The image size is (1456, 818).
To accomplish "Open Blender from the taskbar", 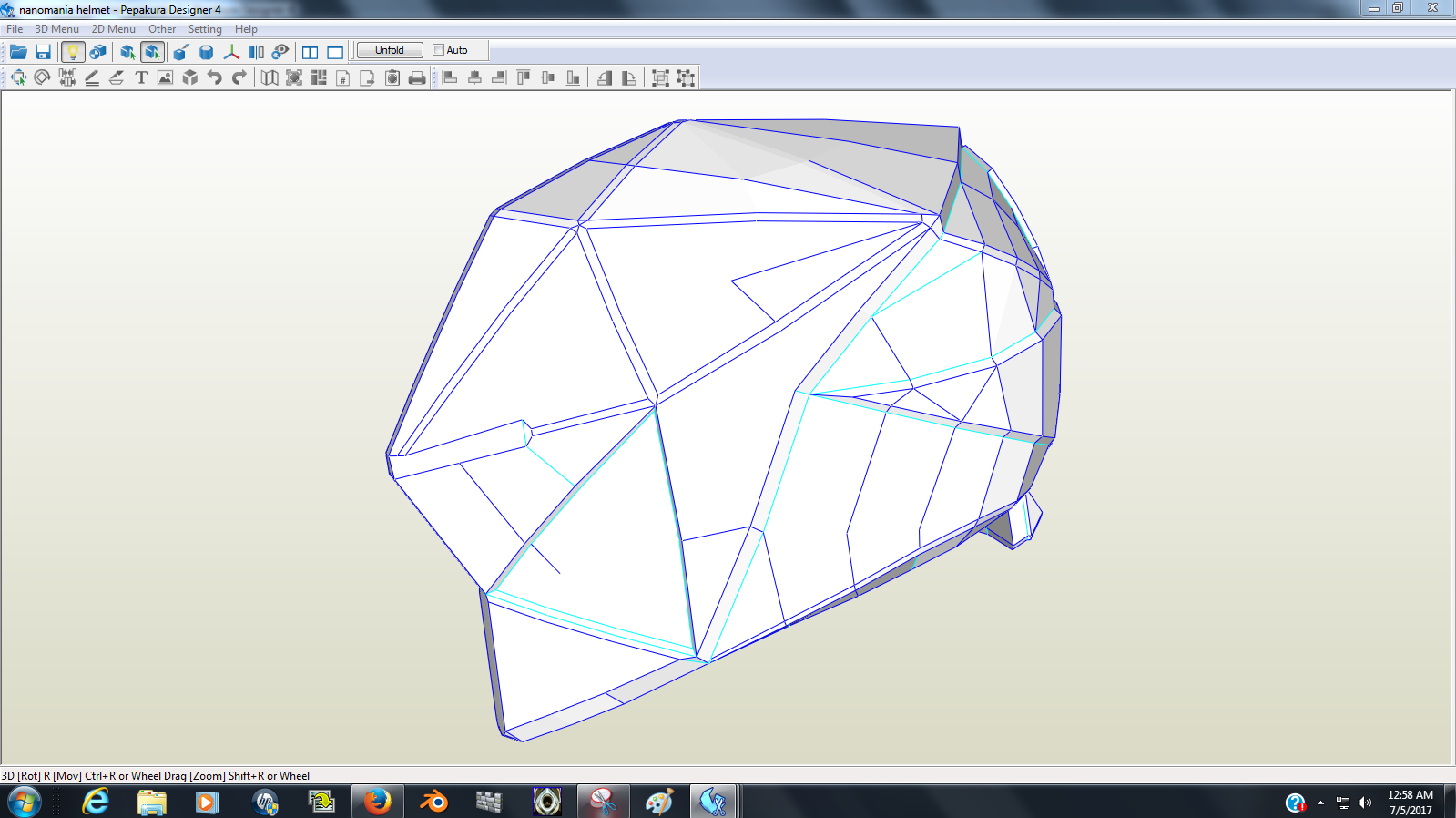I will tap(433, 802).
